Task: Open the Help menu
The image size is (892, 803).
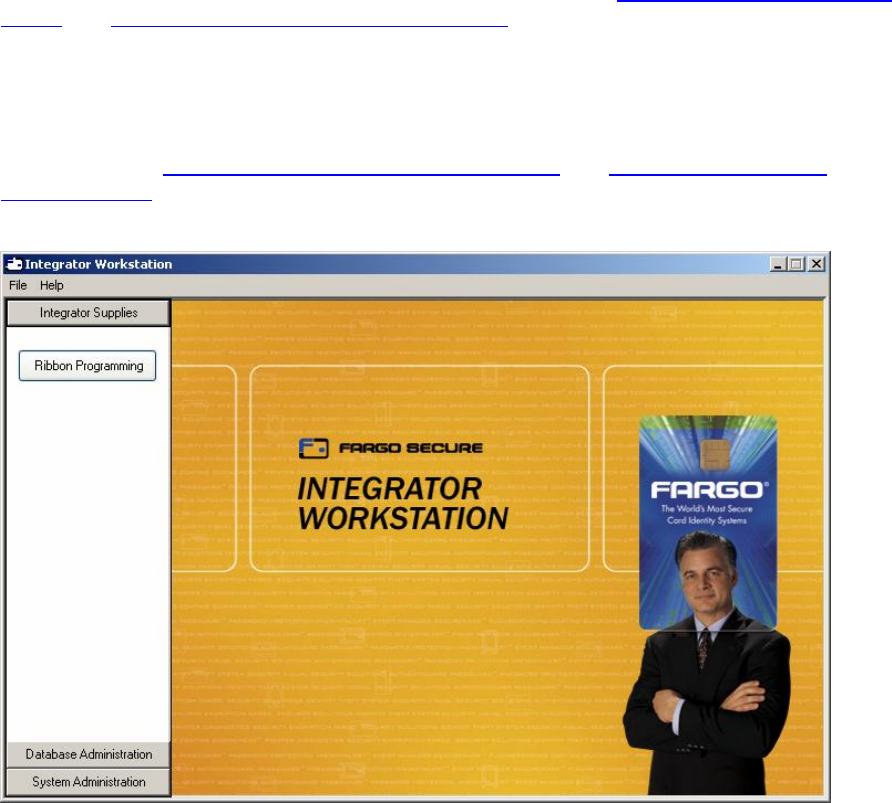Action: tap(52, 285)
